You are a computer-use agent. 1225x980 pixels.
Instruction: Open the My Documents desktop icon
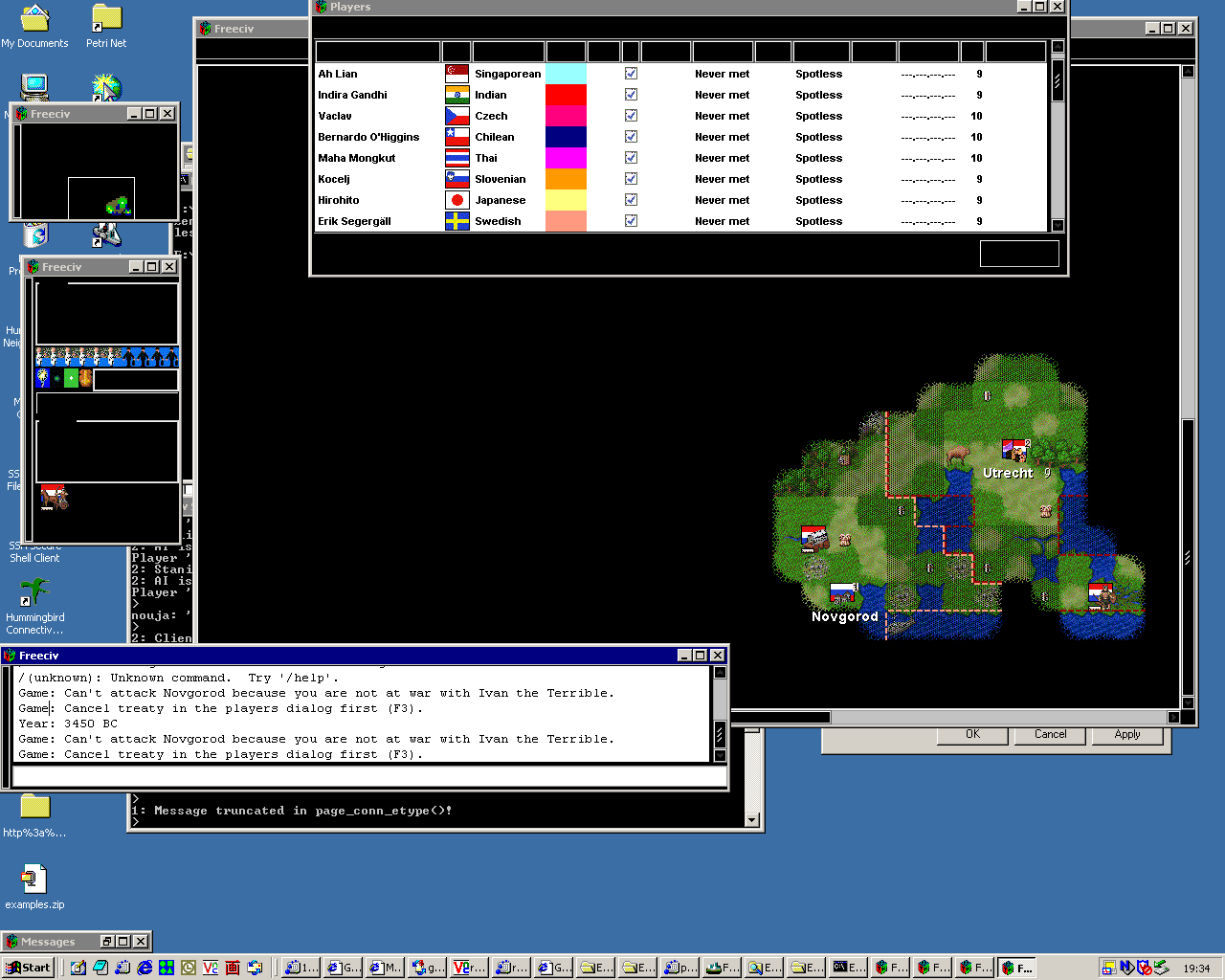pos(34,27)
